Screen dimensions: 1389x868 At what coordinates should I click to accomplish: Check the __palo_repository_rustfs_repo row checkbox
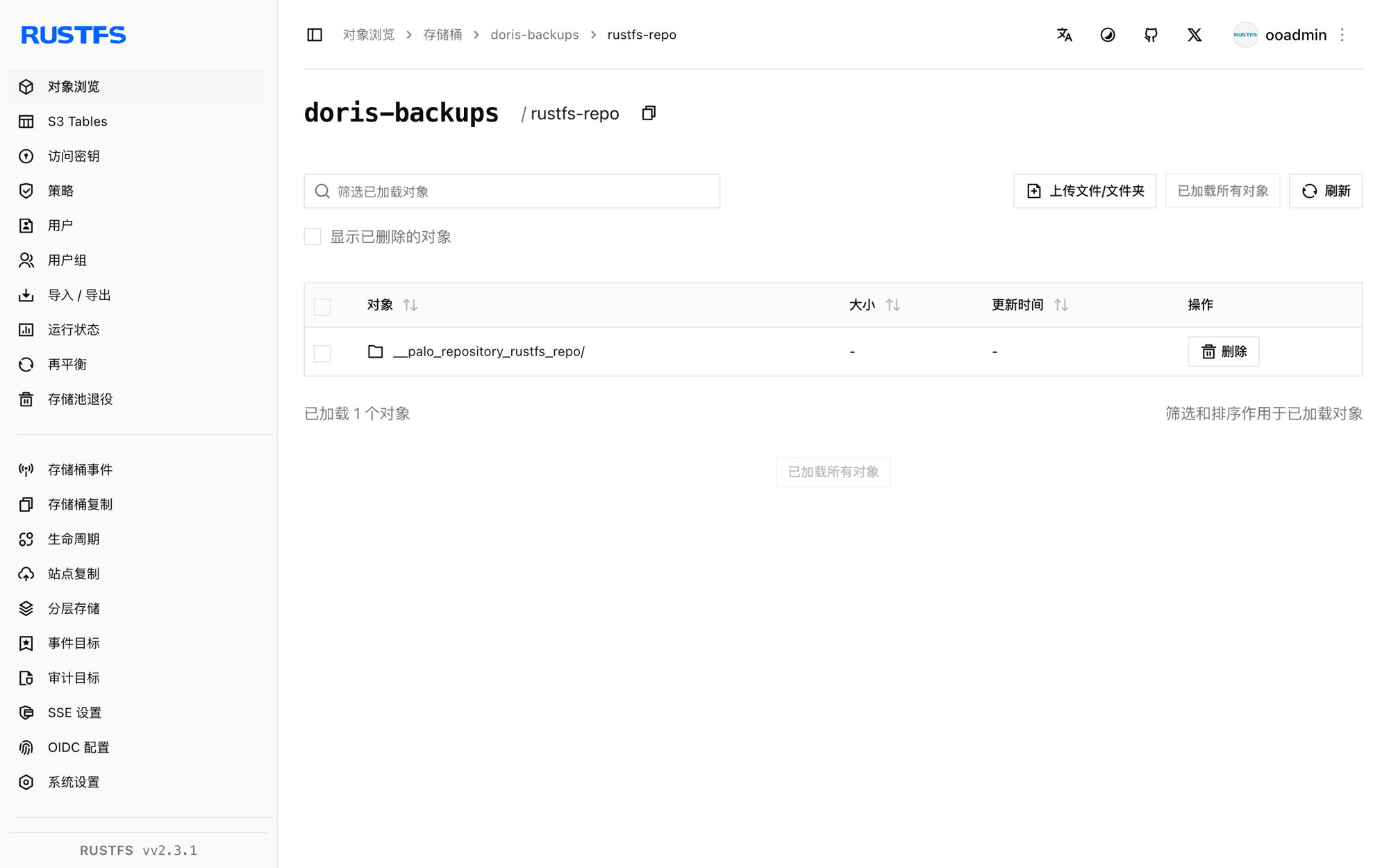322,353
